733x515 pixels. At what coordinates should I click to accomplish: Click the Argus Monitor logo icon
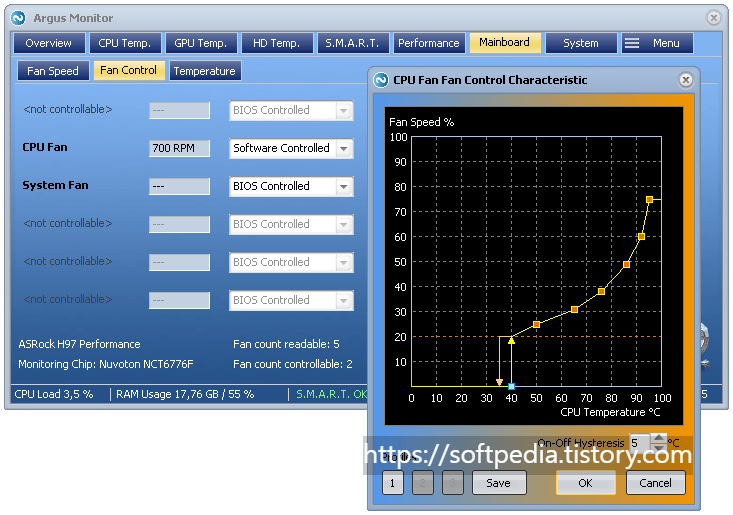pyautogui.click(x=18, y=18)
